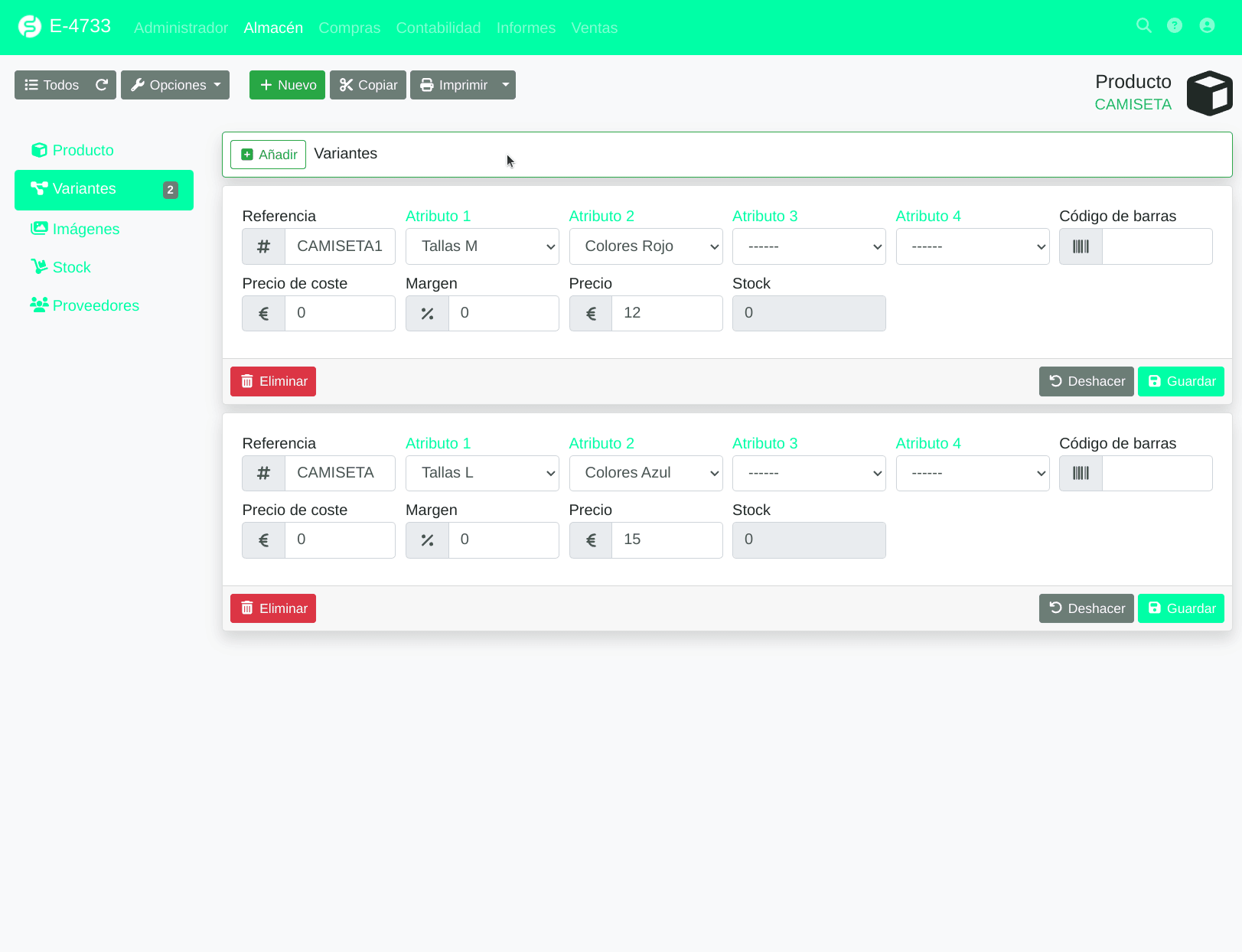Click barcode icon in CAMISETA1 variant

pyautogui.click(x=1081, y=246)
